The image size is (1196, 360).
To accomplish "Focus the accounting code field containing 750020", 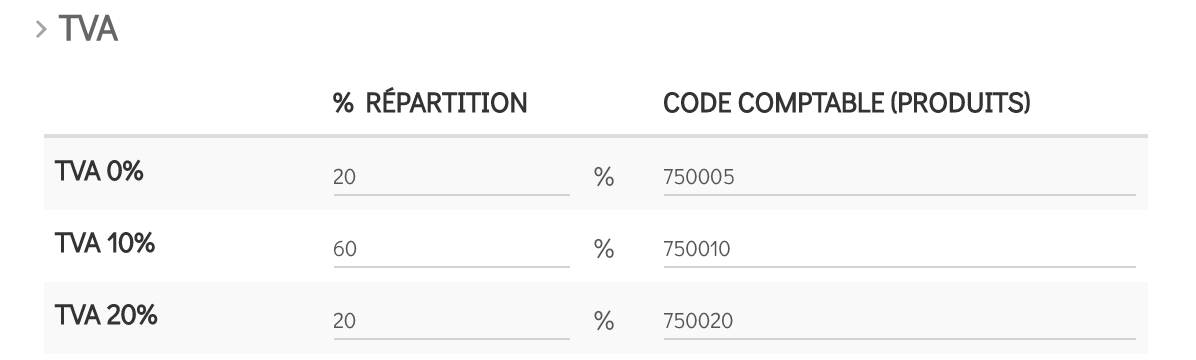I will click(899, 320).
